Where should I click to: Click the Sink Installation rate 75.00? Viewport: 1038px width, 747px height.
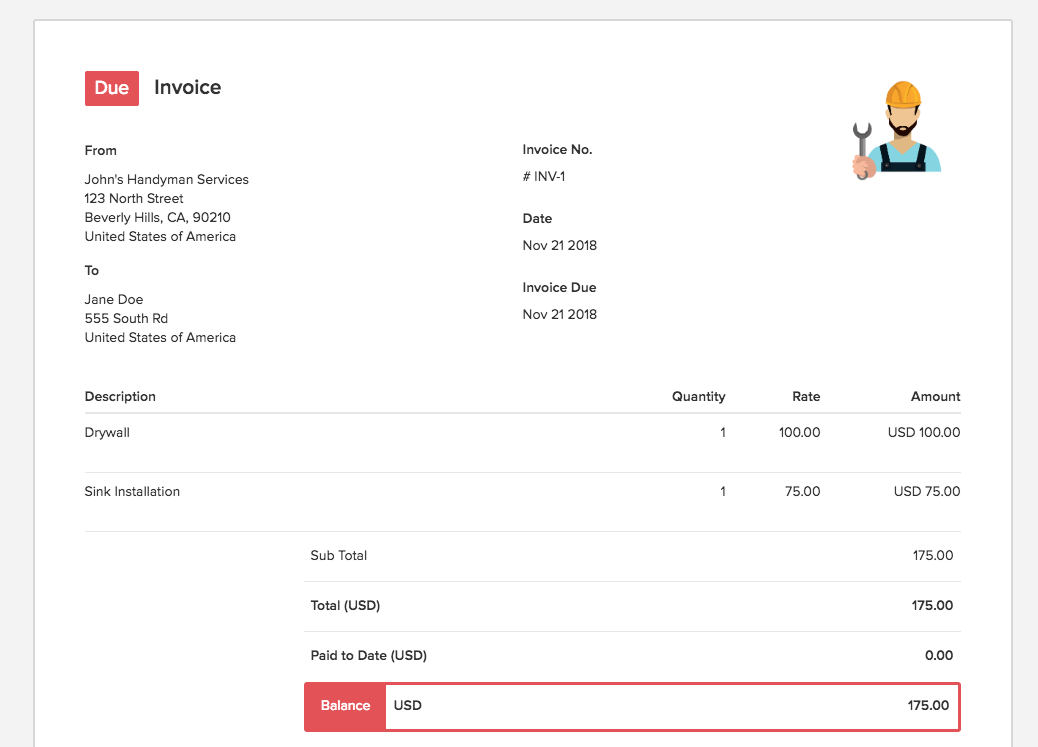click(x=802, y=491)
